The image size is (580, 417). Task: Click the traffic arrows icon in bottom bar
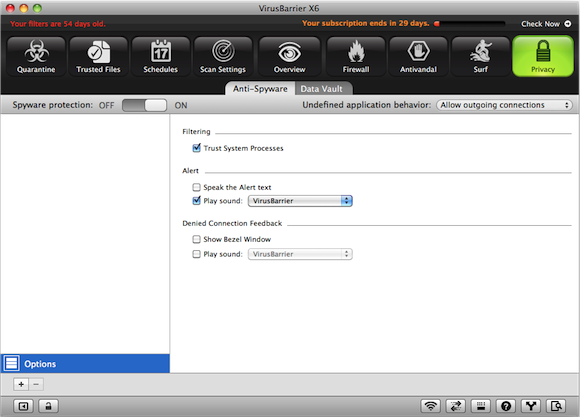tap(456, 406)
